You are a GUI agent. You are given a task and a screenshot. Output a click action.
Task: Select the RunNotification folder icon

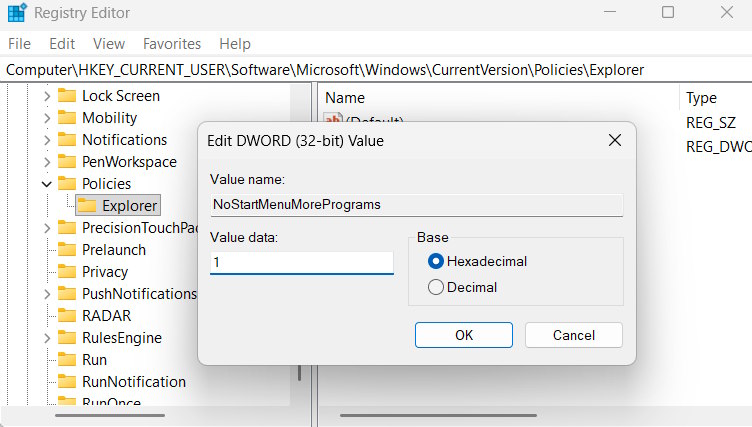(x=67, y=381)
